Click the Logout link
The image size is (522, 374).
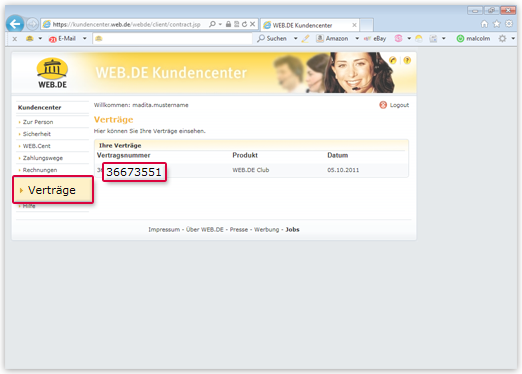[x=394, y=105]
